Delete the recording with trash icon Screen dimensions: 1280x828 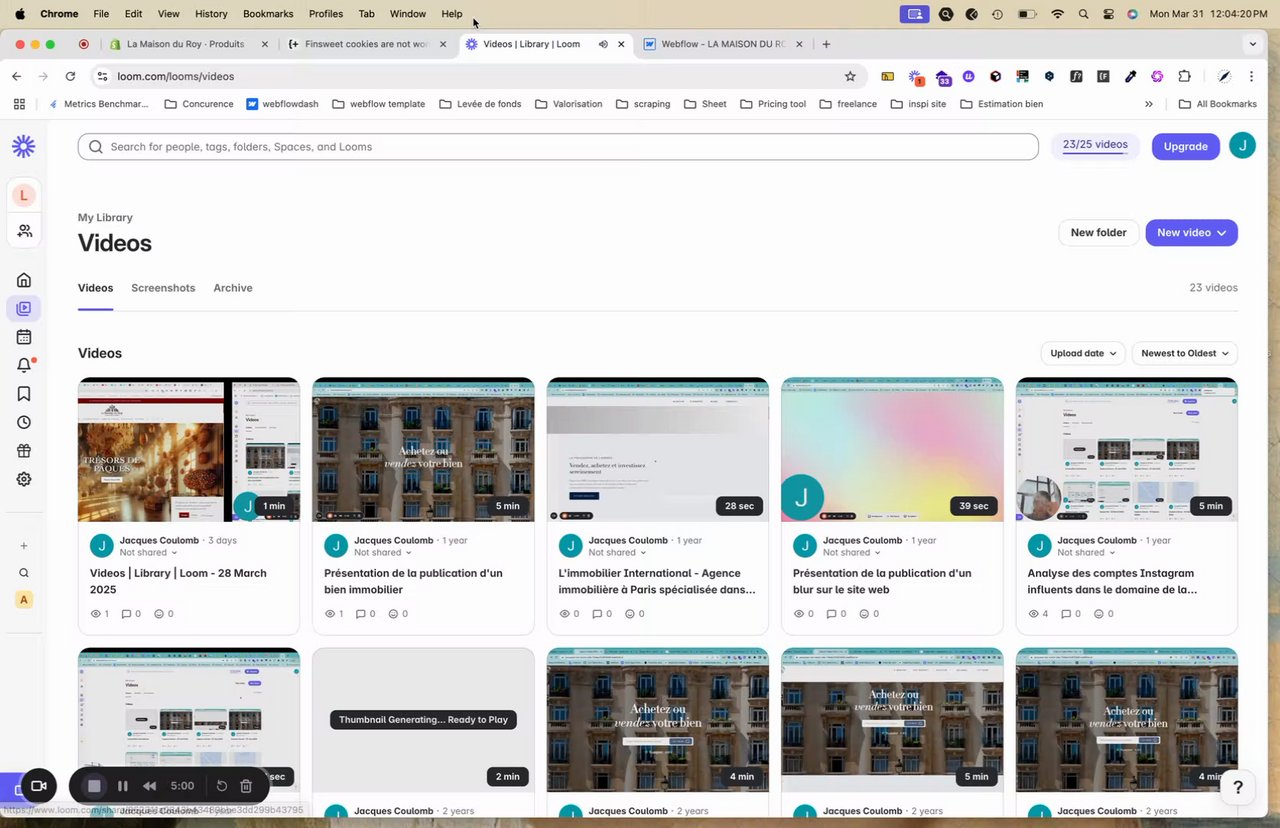pyautogui.click(x=246, y=786)
